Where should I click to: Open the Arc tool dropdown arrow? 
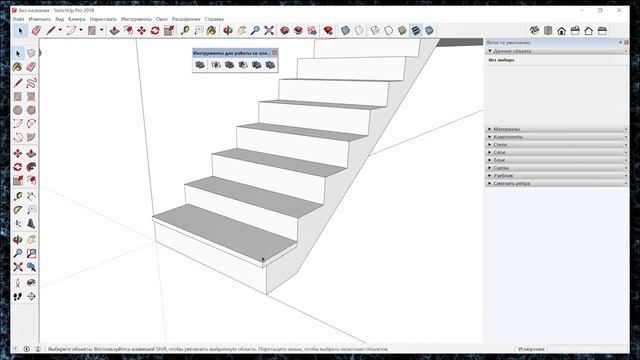tap(81, 30)
